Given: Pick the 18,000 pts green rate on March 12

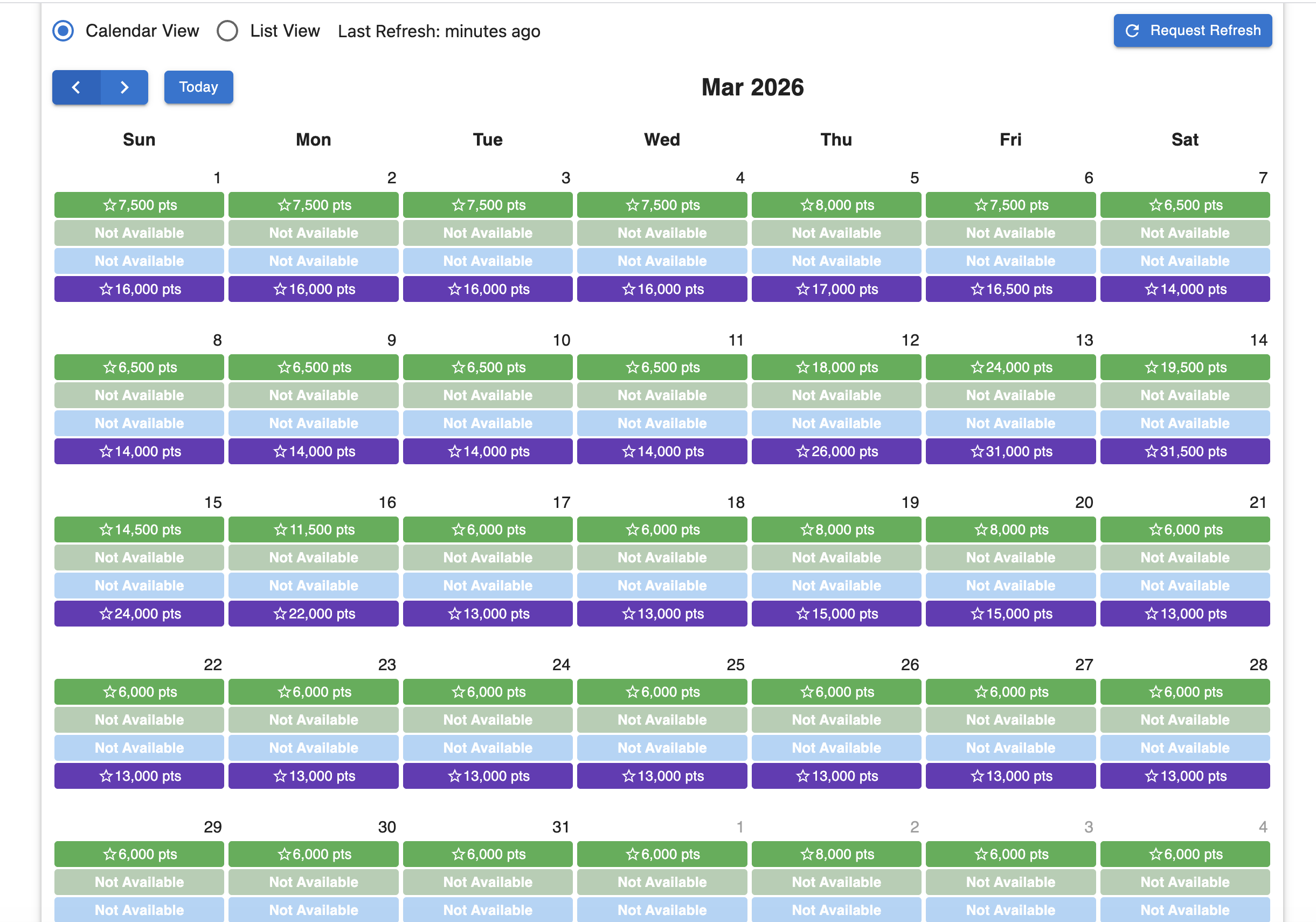Looking at the screenshot, I should tap(836, 367).
